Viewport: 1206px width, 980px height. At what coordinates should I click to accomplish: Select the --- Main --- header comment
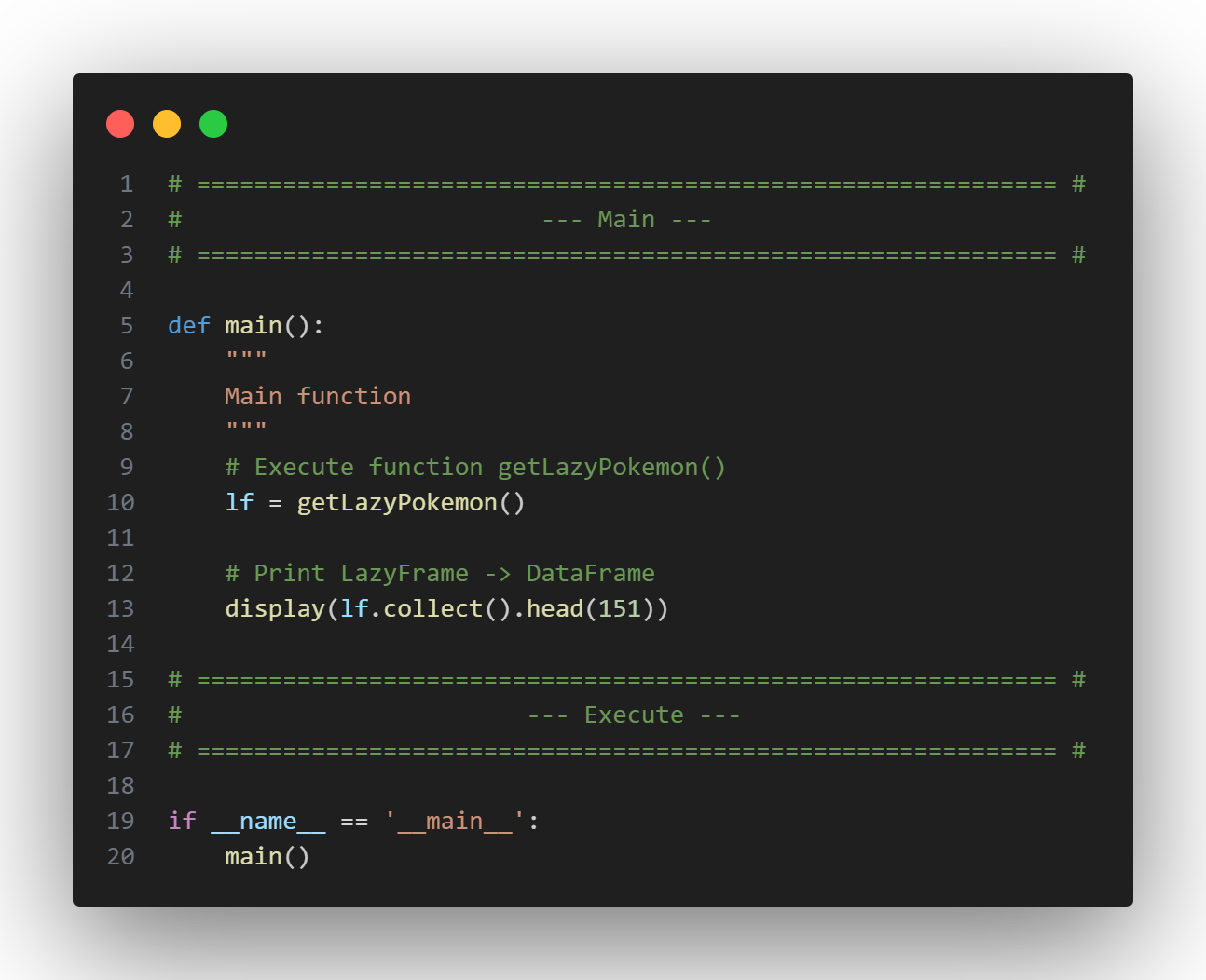624,219
